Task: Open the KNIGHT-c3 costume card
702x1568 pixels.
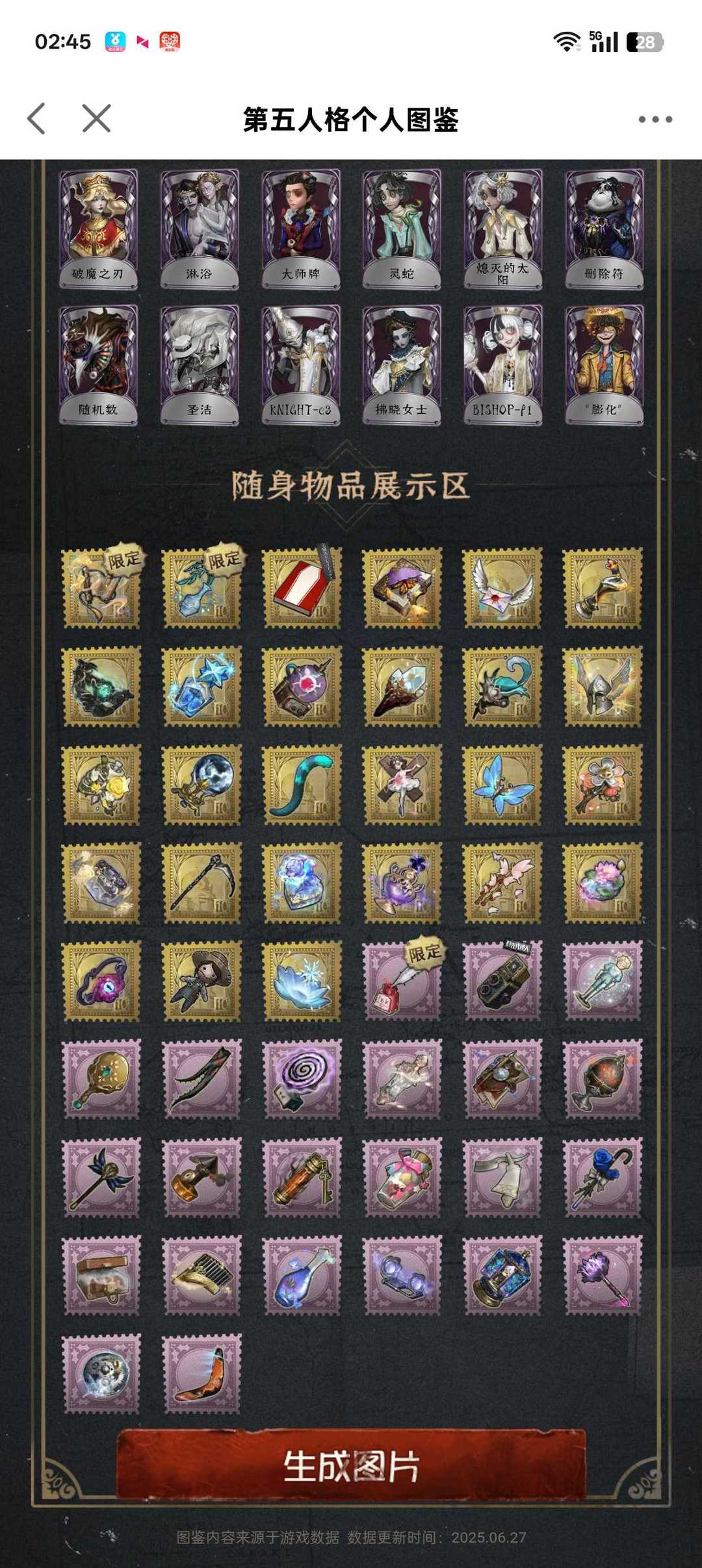Action: pos(301,365)
